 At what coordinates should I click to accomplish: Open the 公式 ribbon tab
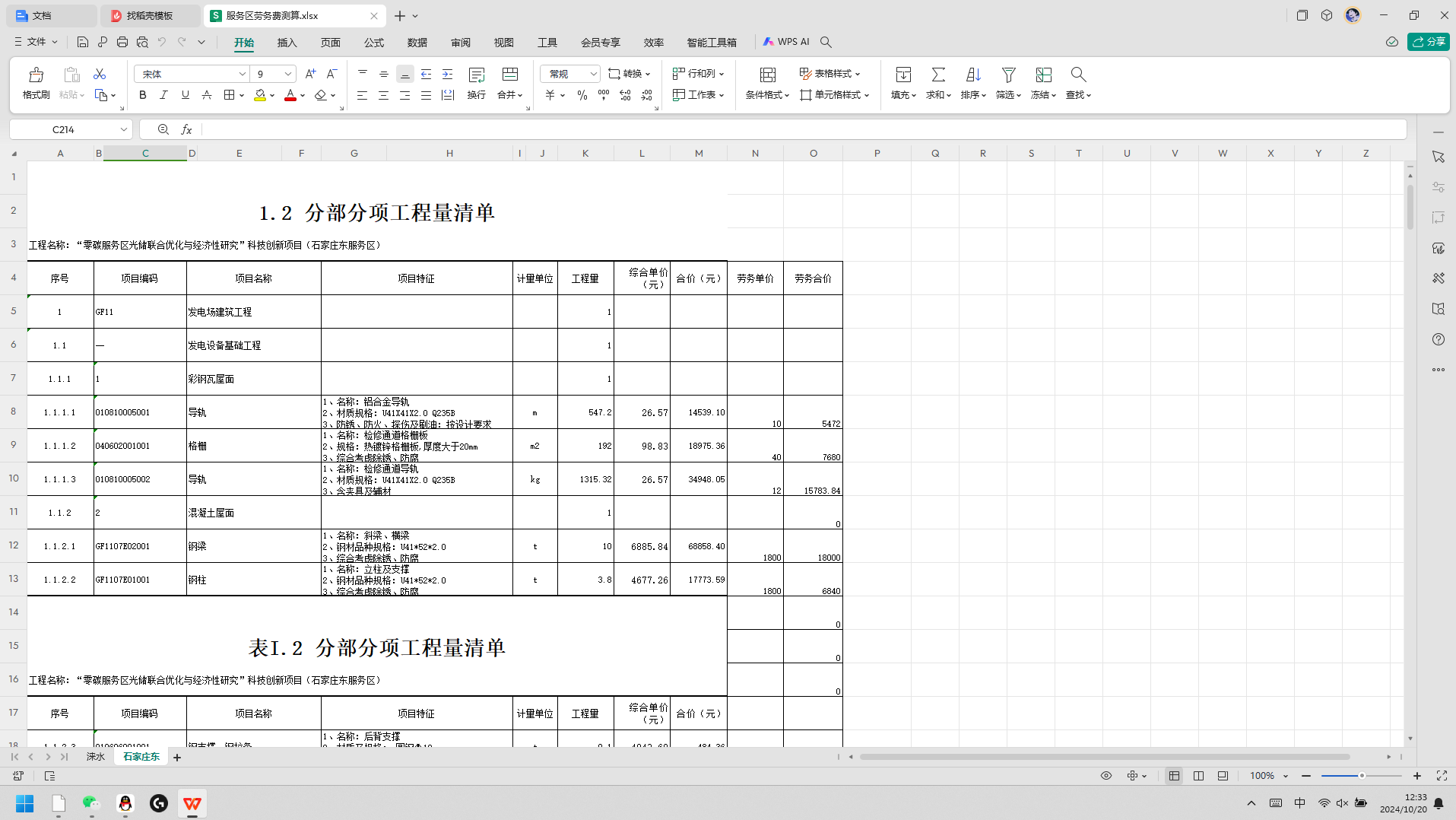point(373,43)
